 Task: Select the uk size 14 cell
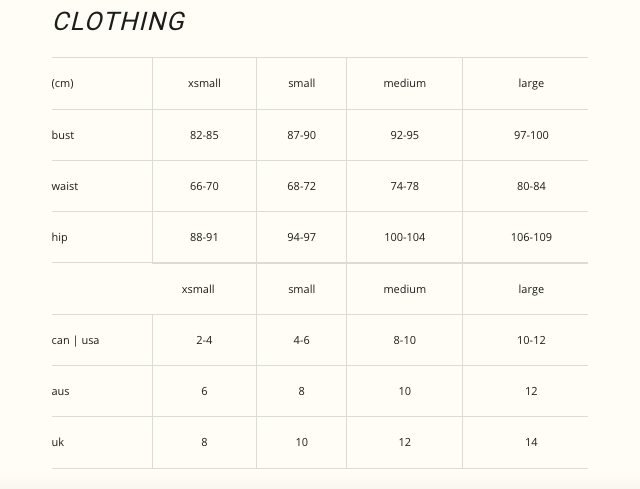pyautogui.click(x=531, y=442)
